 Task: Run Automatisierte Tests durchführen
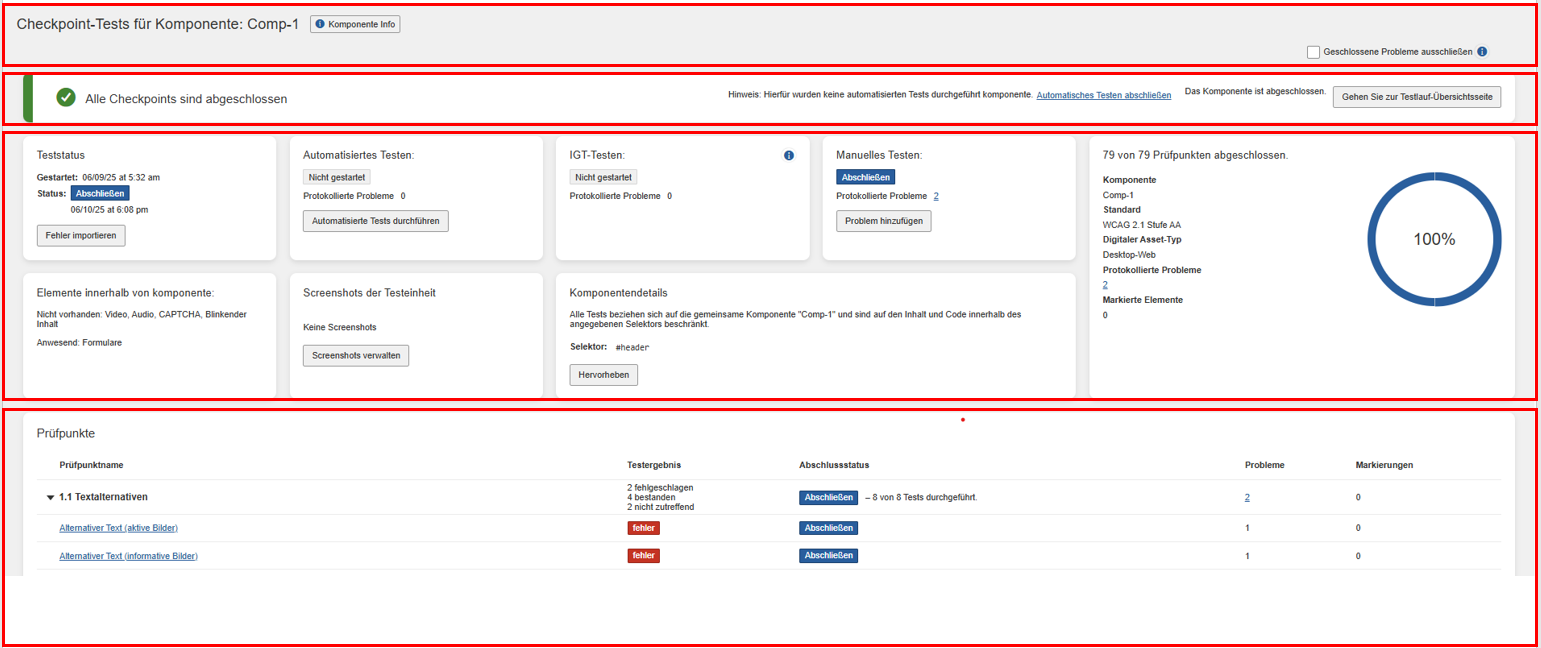(x=376, y=221)
